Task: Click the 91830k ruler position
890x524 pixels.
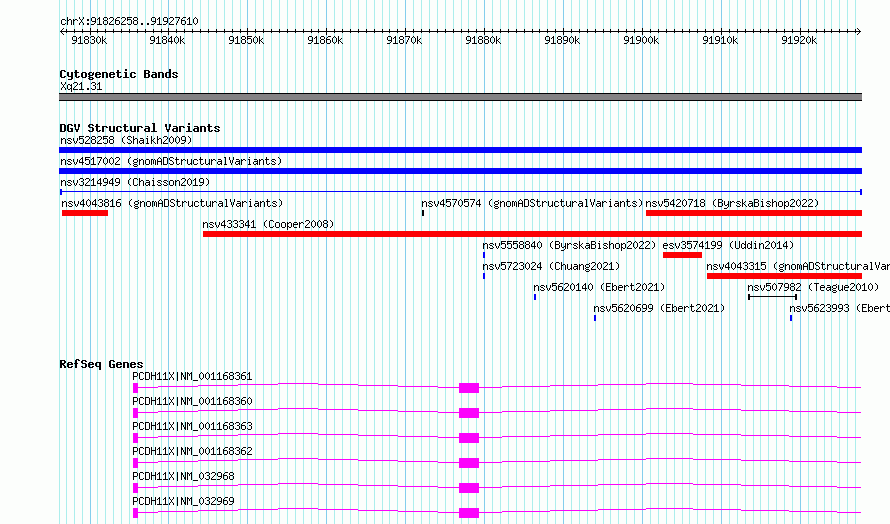Action: pos(89,40)
